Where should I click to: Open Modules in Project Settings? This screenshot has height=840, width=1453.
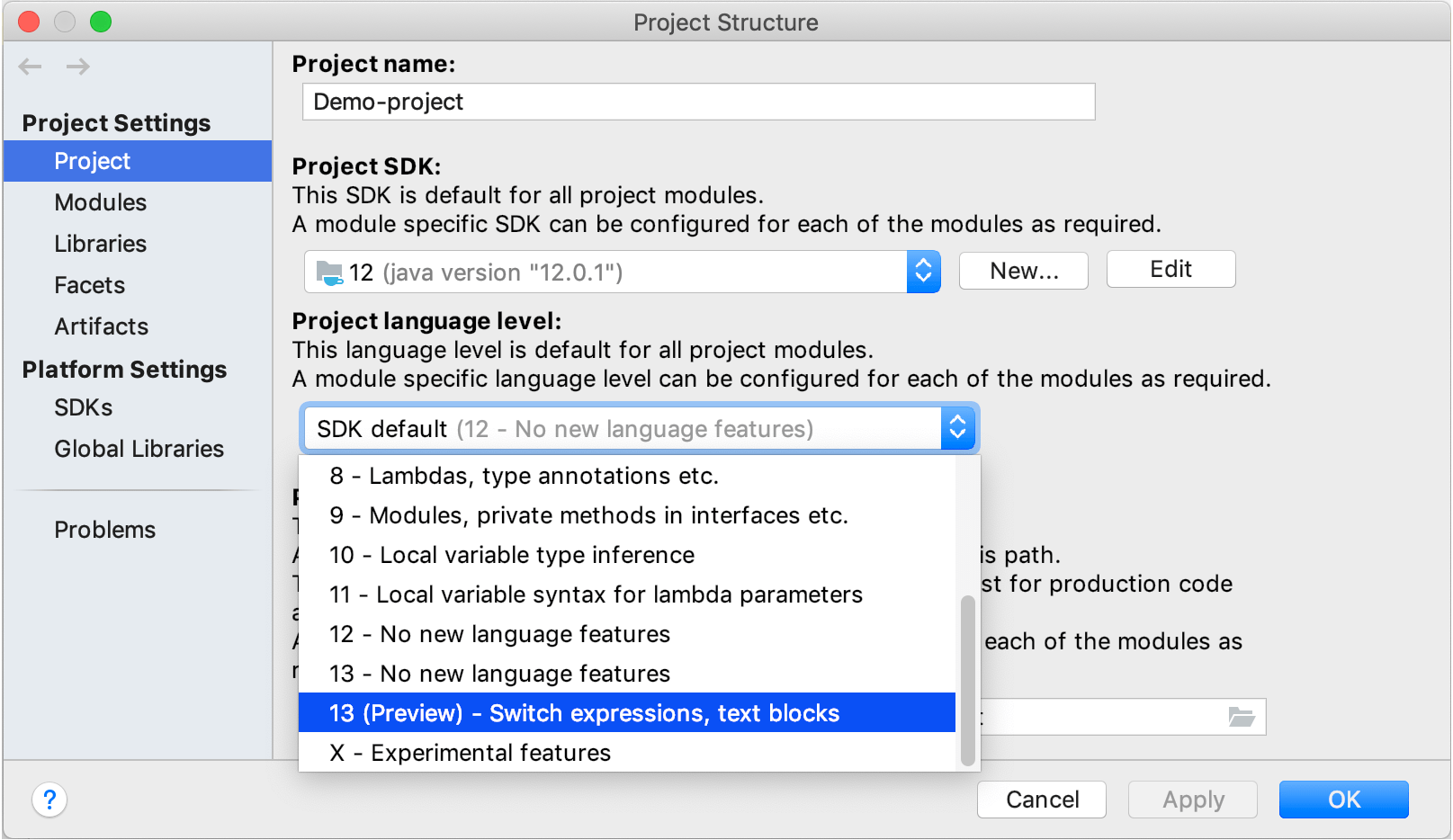(101, 202)
